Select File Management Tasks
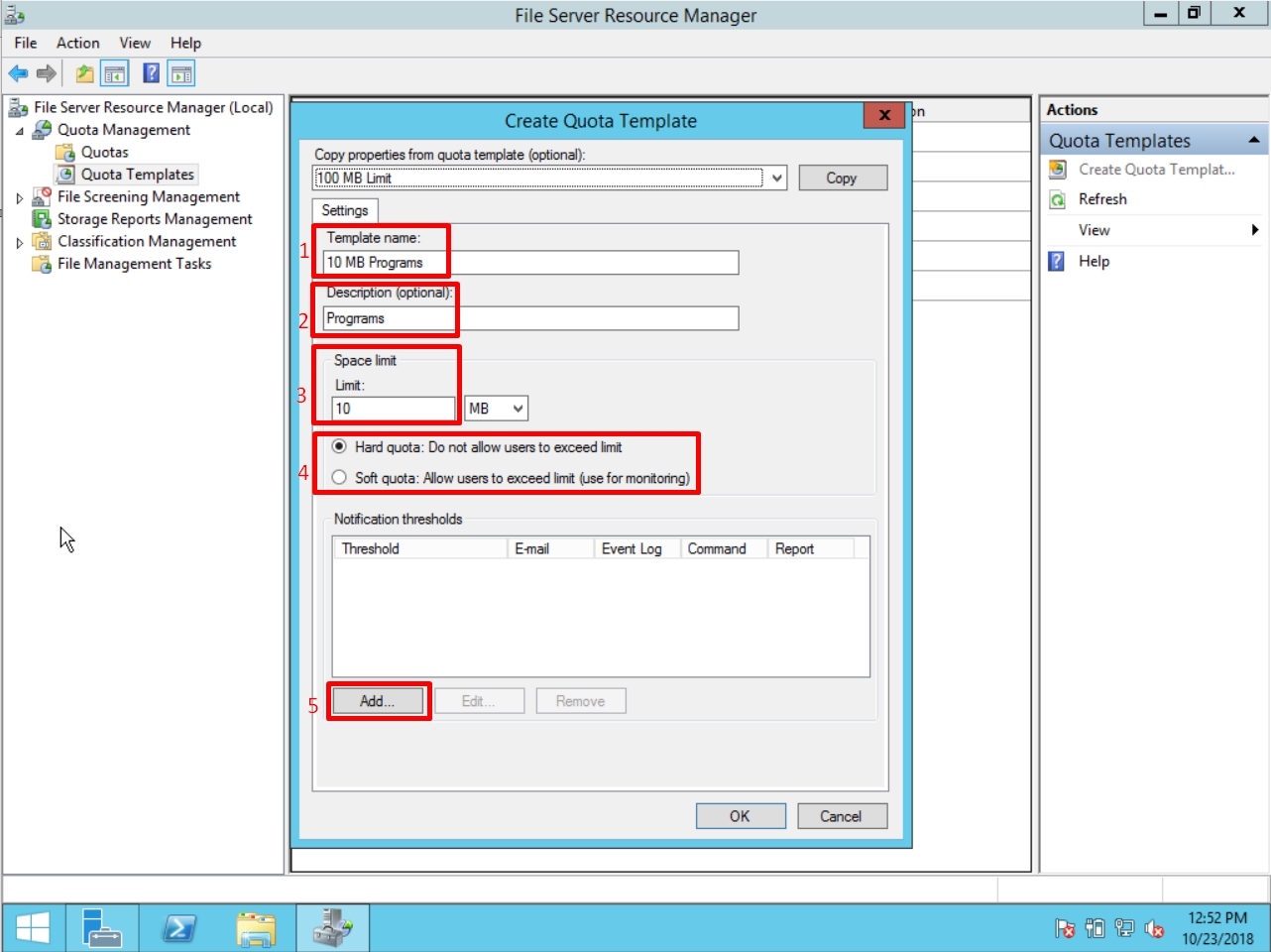This screenshot has width=1271, height=952. [134, 263]
